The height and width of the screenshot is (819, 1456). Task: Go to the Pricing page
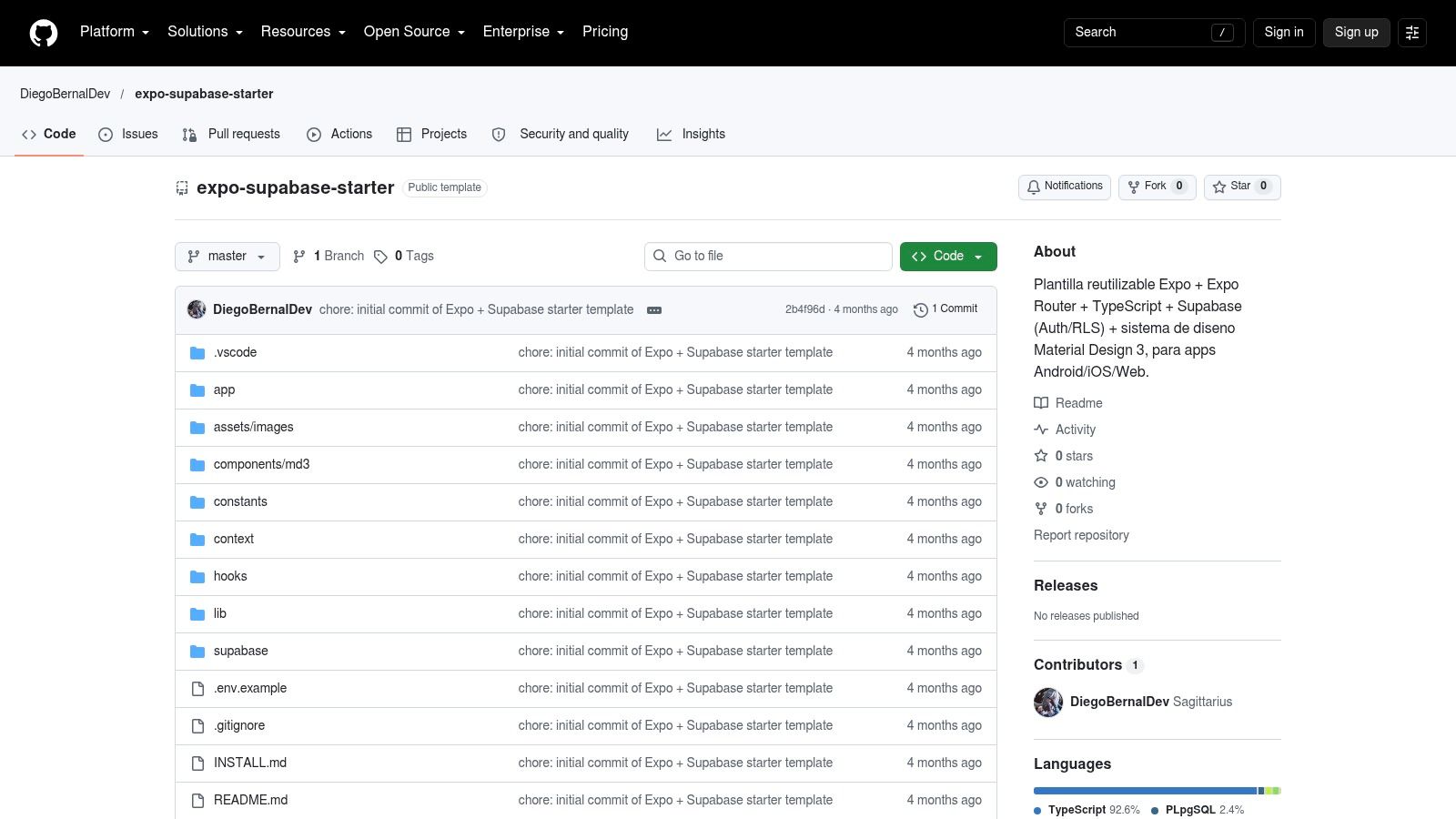click(605, 32)
